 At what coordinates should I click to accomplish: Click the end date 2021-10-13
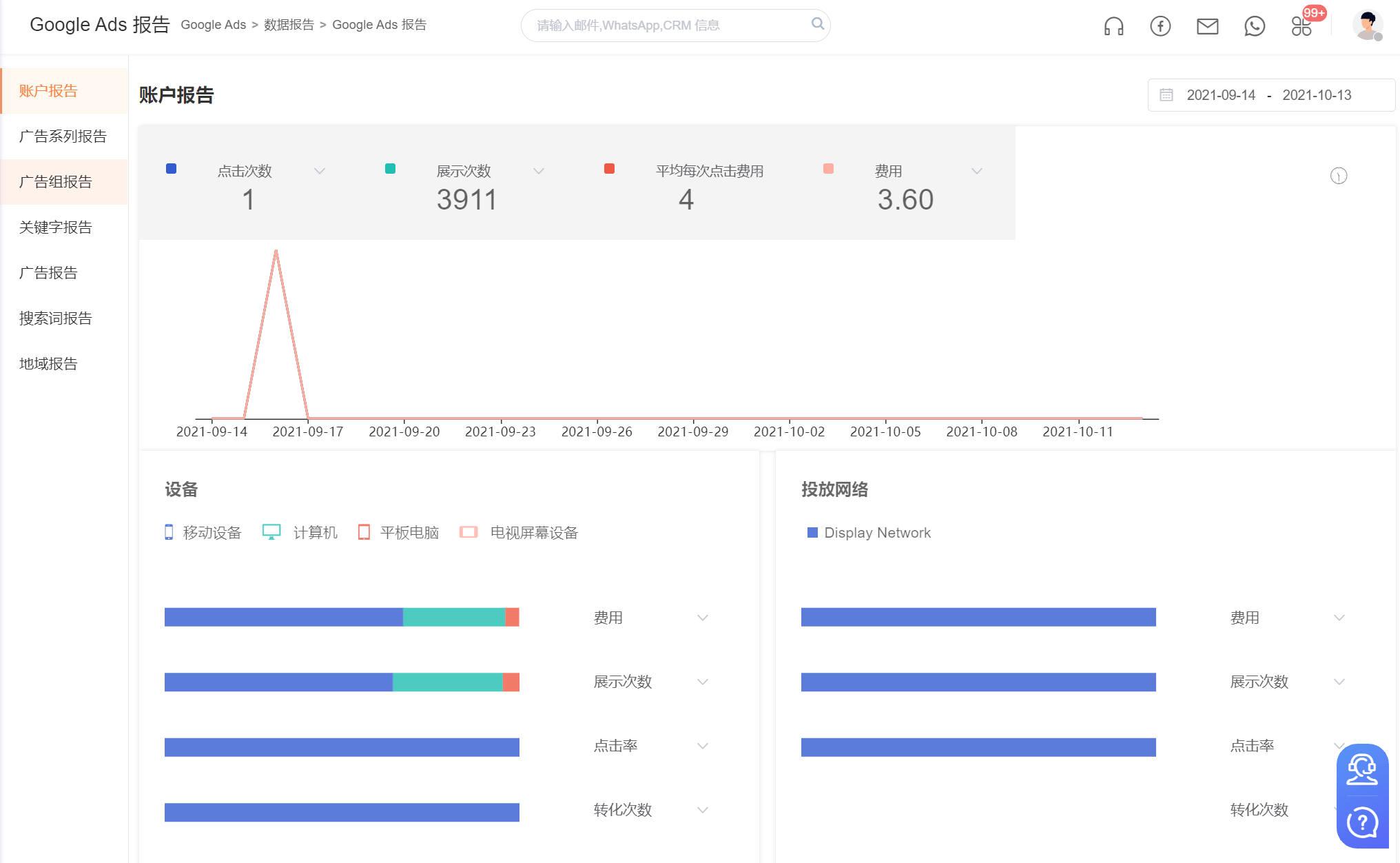(1317, 95)
